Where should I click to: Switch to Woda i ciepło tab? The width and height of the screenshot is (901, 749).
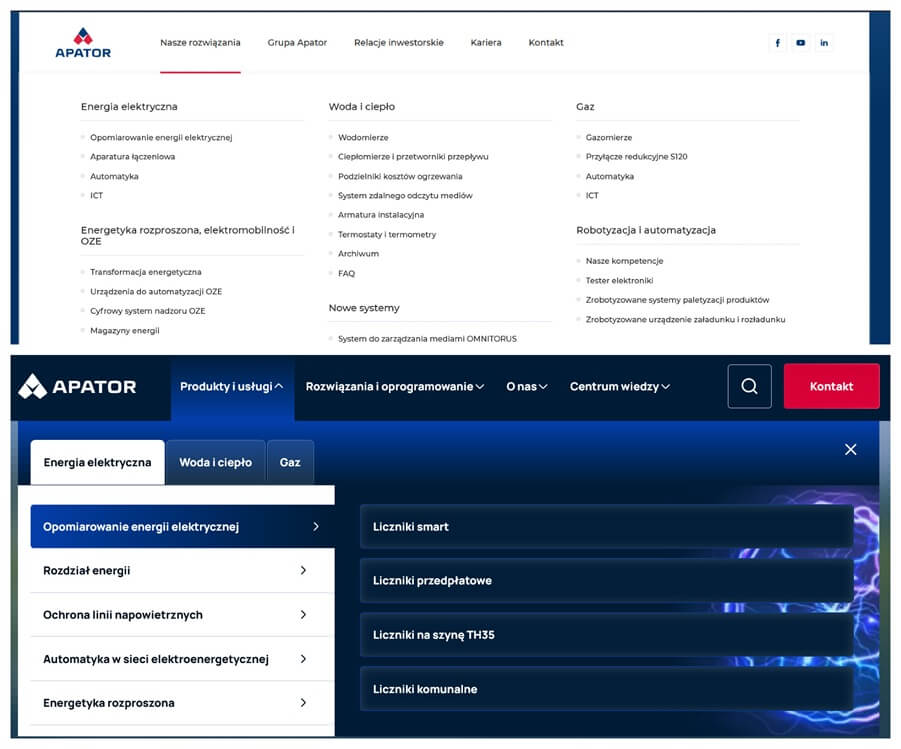click(x=215, y=462)
